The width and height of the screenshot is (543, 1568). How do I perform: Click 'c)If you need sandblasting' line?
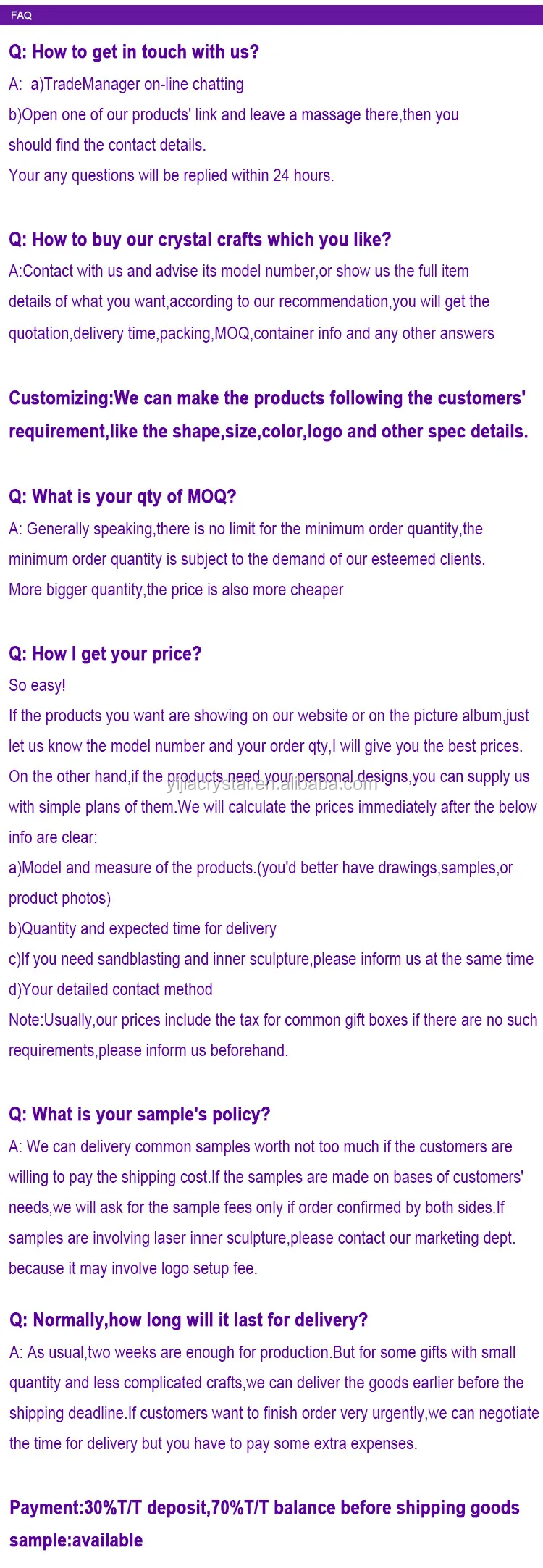pos(271,959)
